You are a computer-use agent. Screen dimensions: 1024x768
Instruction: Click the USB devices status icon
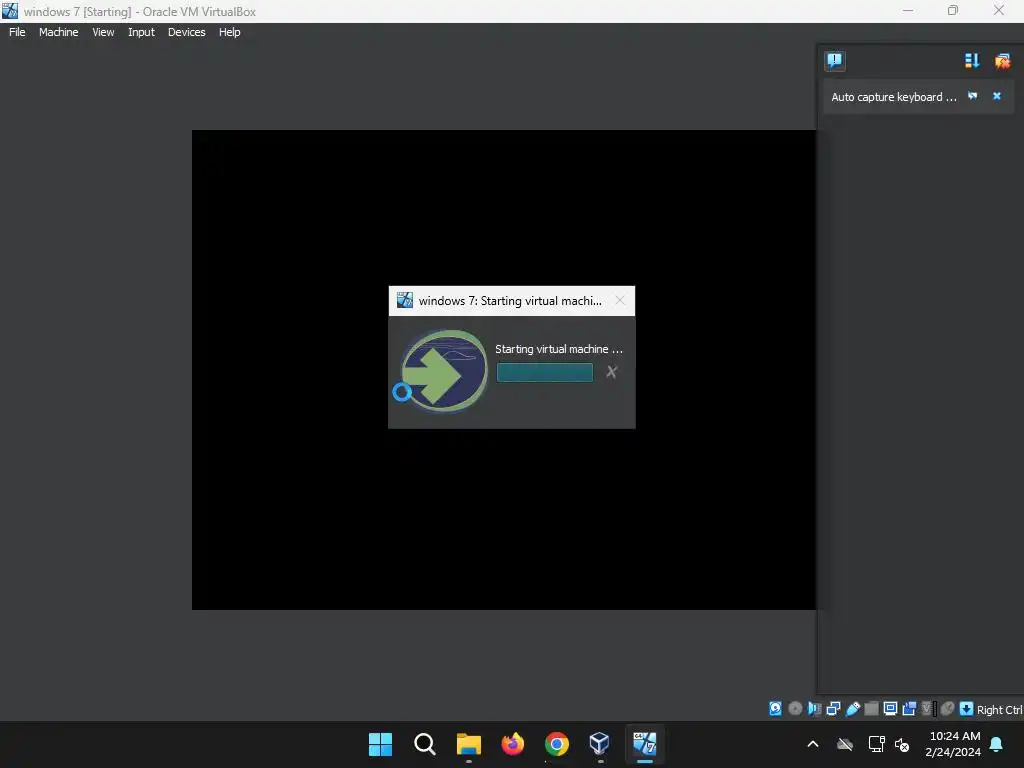point(852,709)
